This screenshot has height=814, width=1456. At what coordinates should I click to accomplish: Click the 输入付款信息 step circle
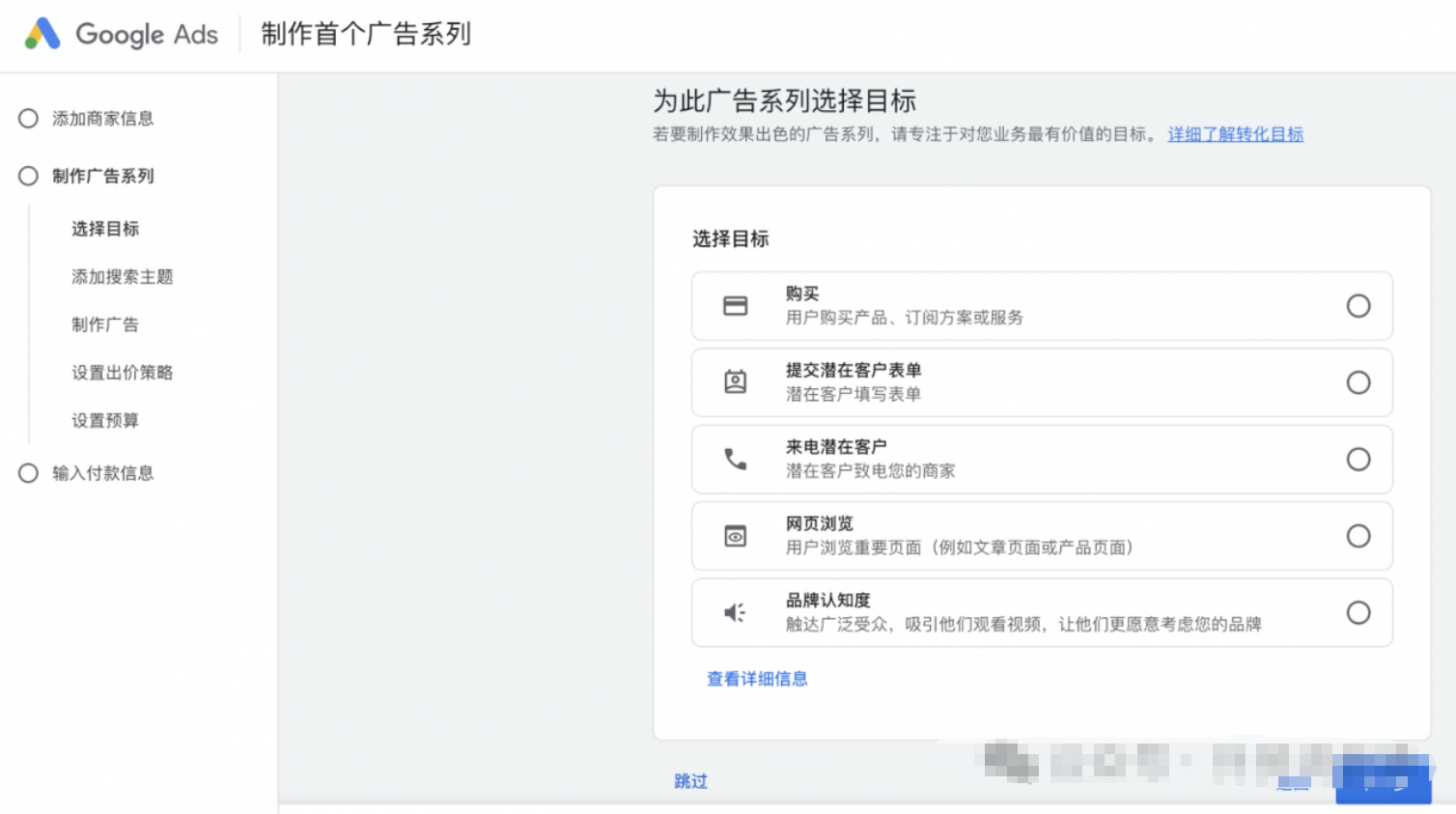click(x=28, y=473)
